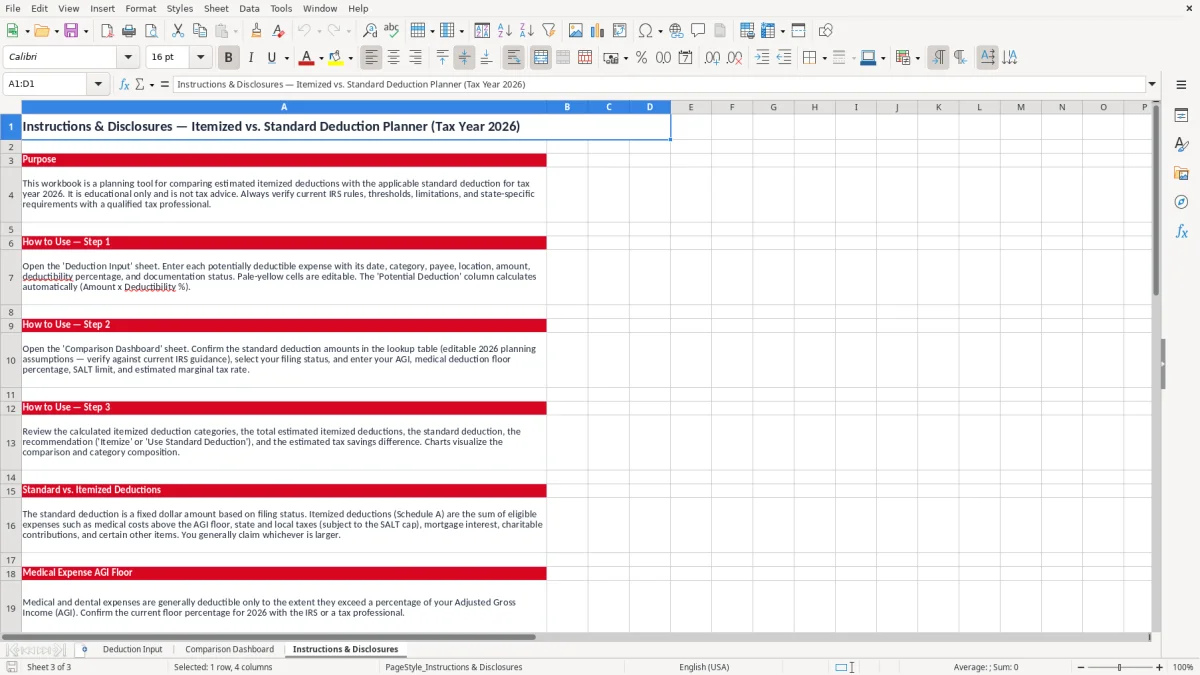Click the zoom in plus button
Image resolution: width=1200 pixels, height=675 pixels.
coord(1160,667)
